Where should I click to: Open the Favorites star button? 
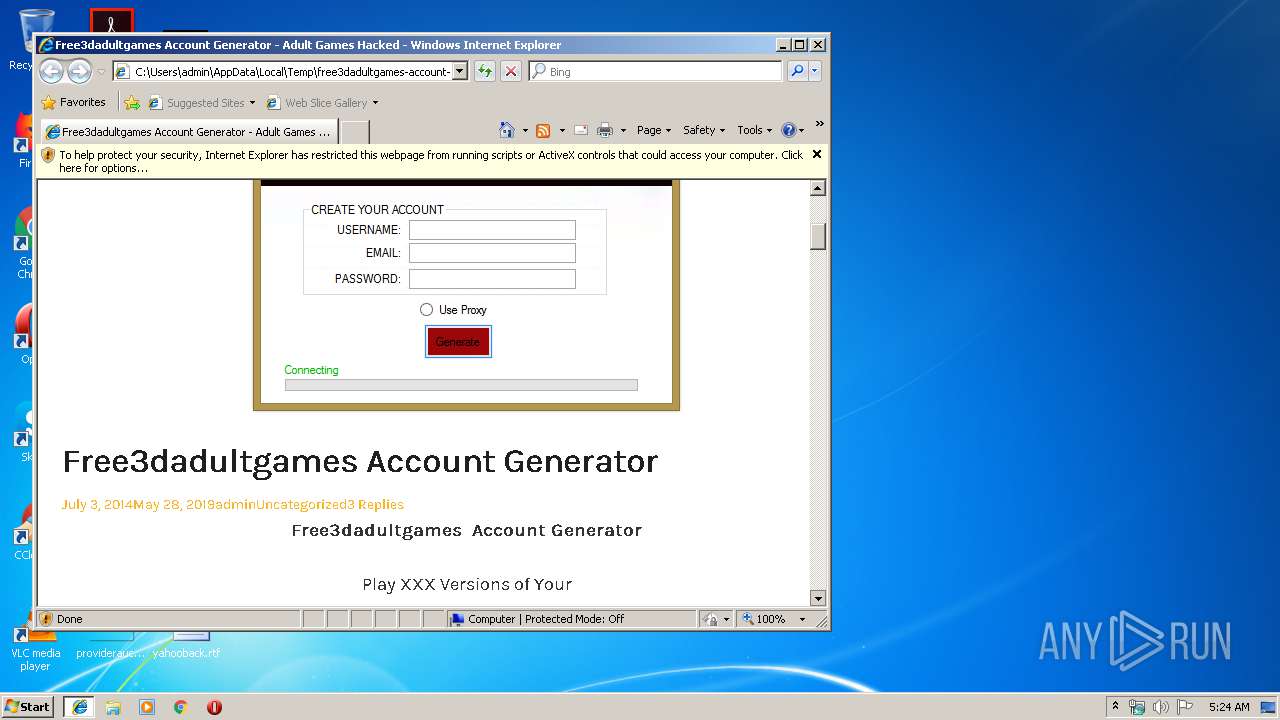pos(73,102)
